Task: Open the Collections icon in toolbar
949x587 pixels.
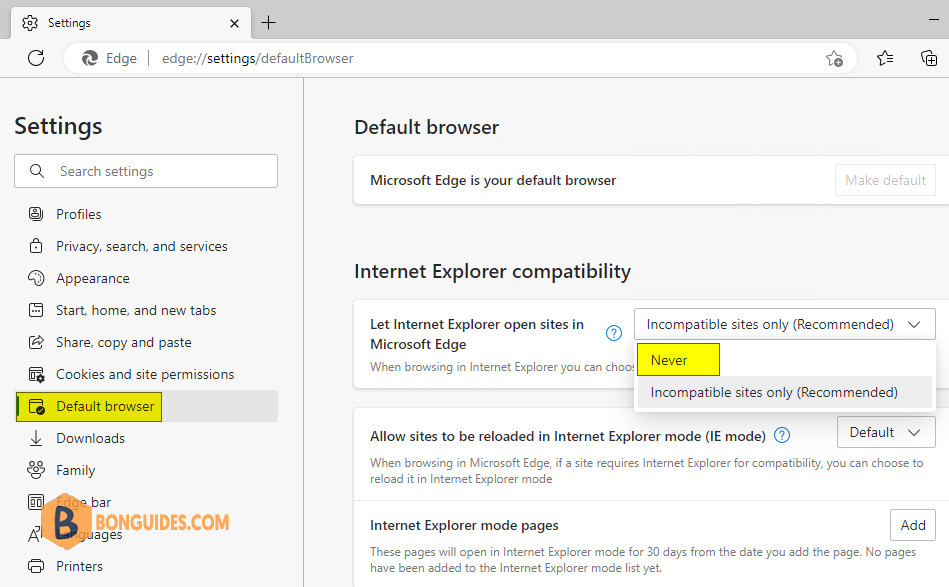Action: tap(929, 58)
